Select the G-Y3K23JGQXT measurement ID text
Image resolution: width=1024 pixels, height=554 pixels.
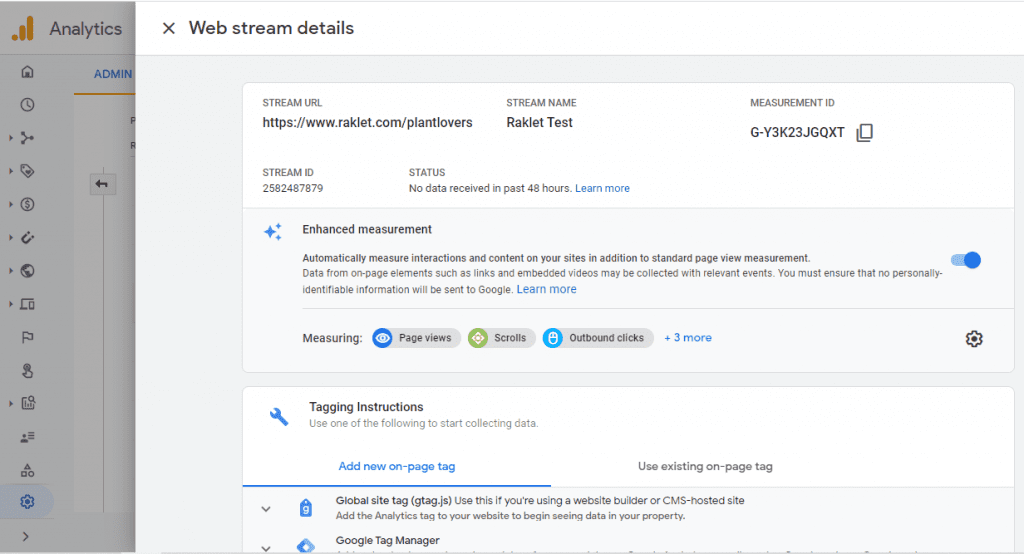[797, 133]
